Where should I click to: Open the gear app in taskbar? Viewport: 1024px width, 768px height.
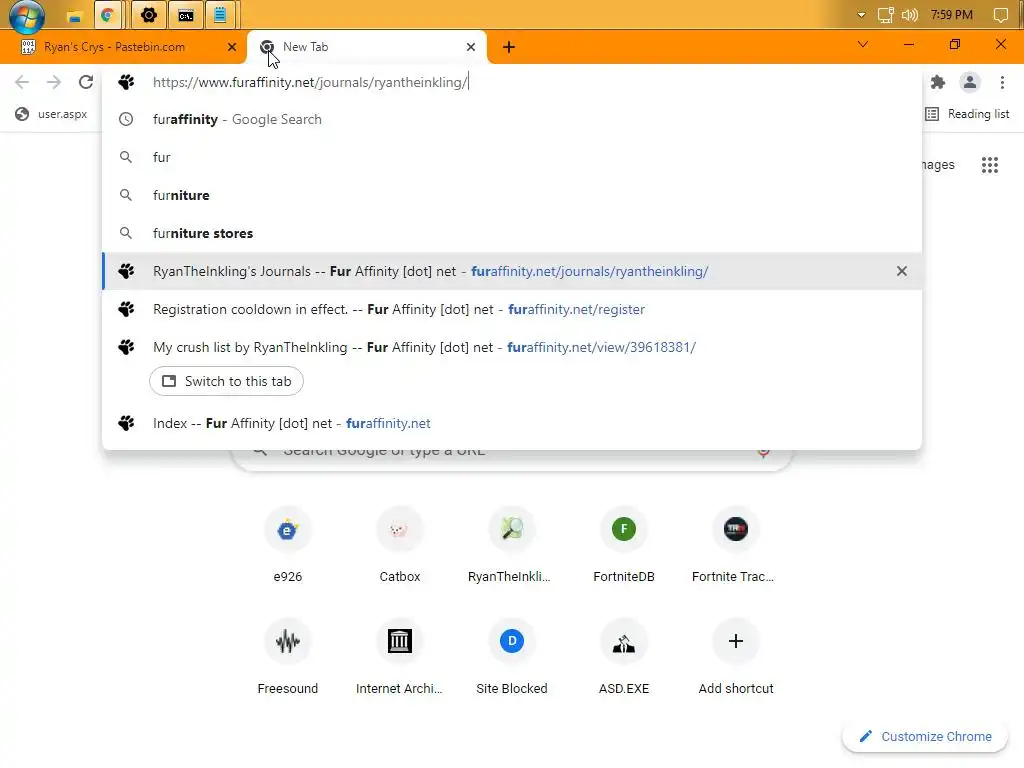point(149,15)
